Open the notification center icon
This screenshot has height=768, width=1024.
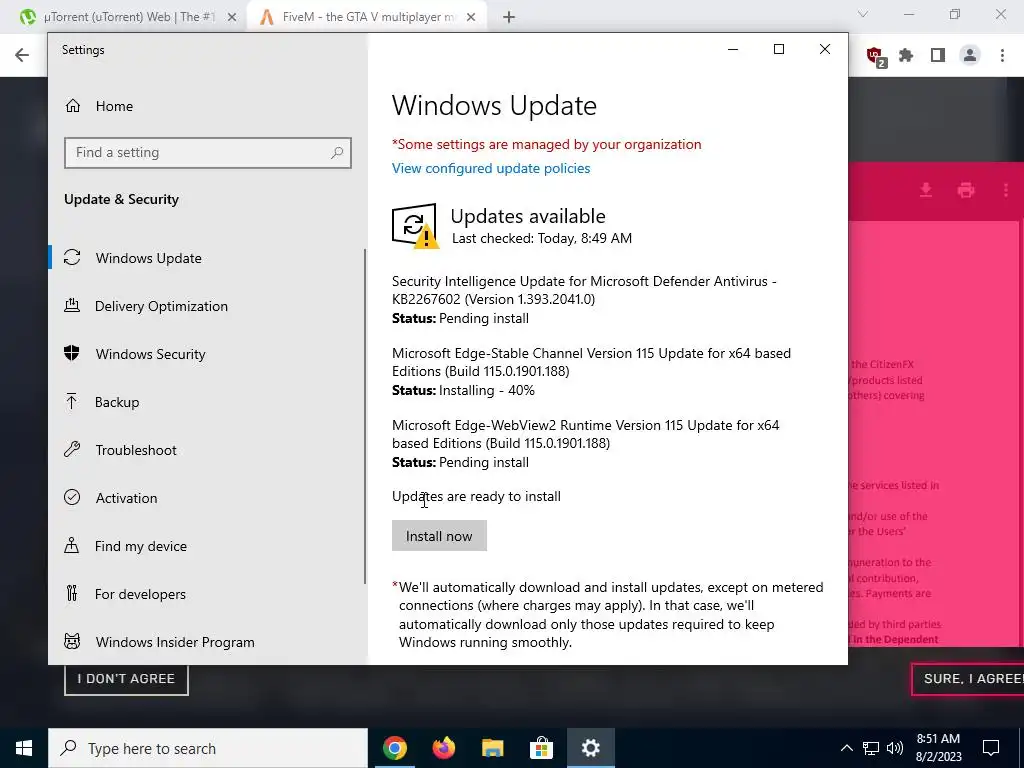pyautogui.click(x=991, y=748)
